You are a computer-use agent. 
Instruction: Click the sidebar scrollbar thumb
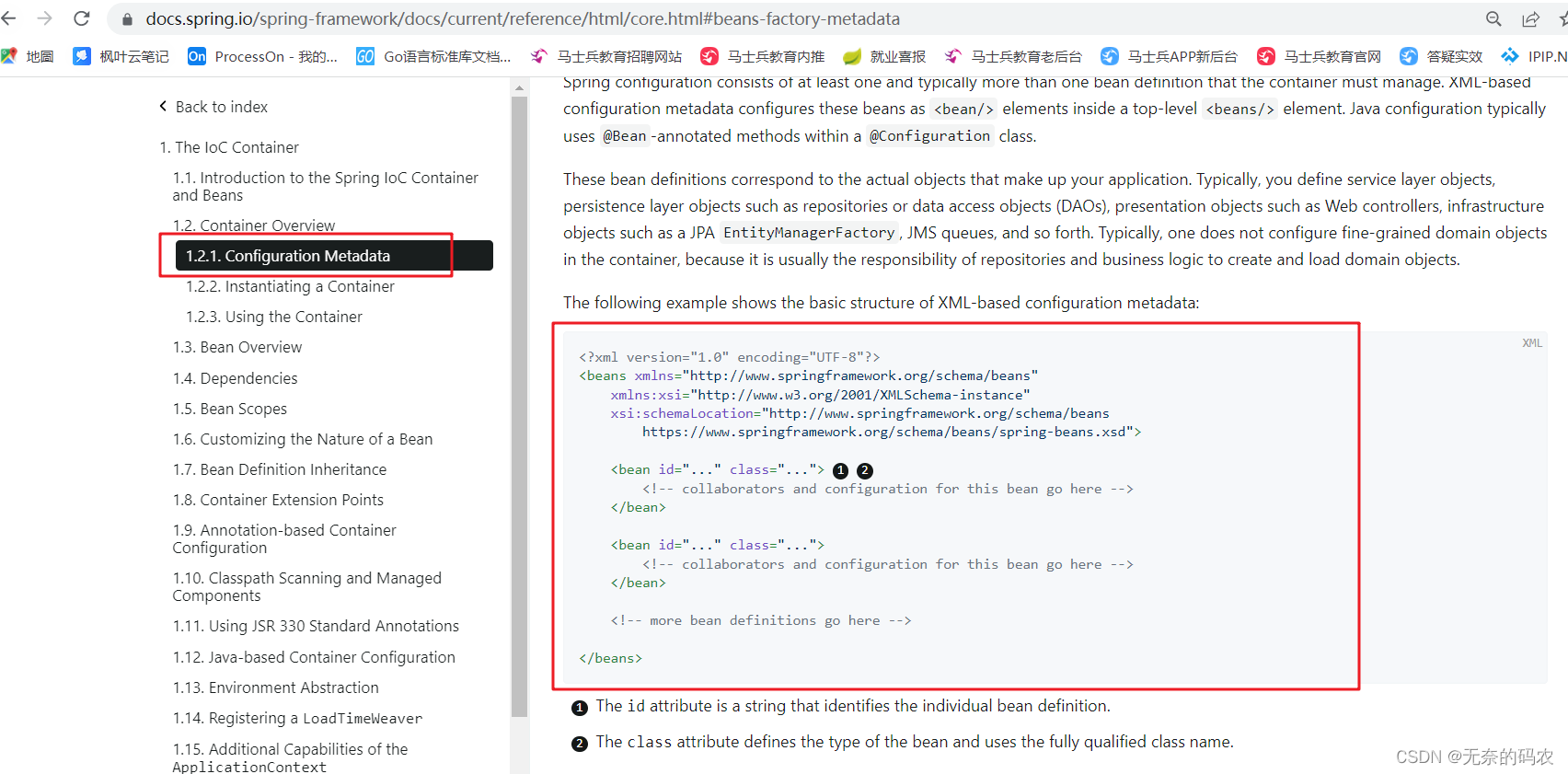[x=519, y=405]
